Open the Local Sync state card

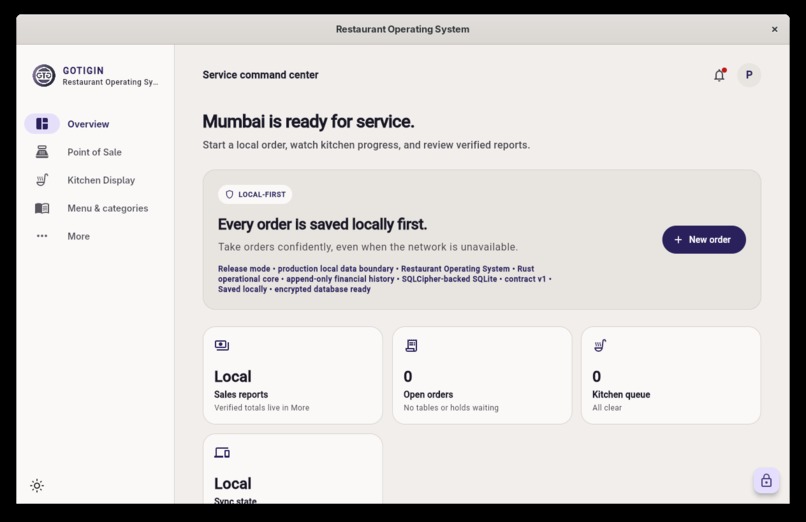pos(292,469)
